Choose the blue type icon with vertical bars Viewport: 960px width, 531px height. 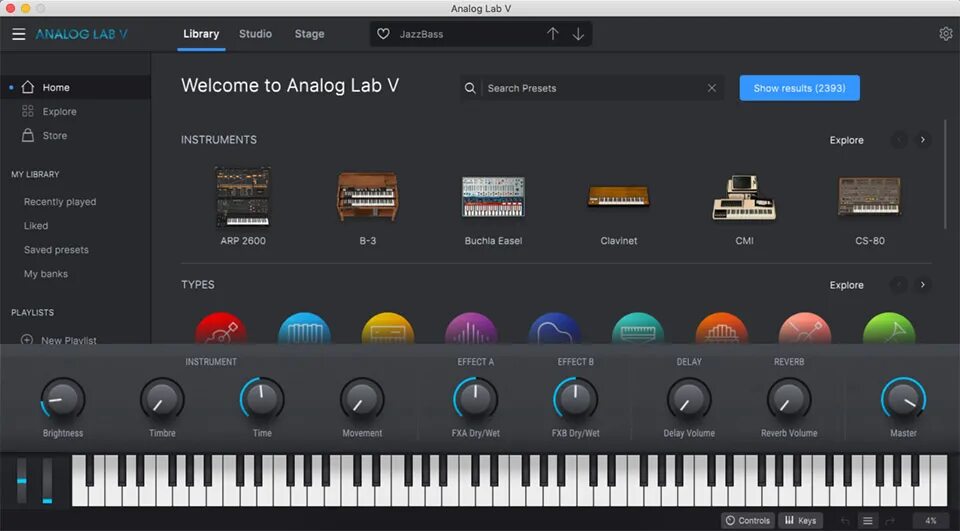(x=304, y=329)
